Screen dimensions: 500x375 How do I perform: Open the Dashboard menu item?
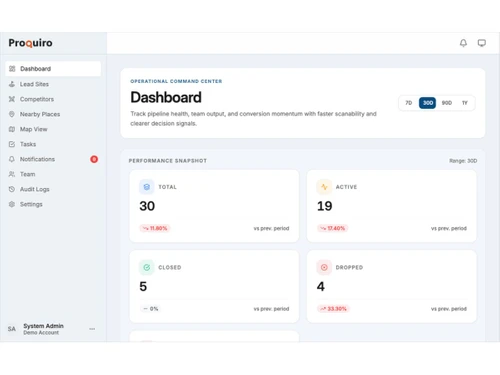pos(53,69)
